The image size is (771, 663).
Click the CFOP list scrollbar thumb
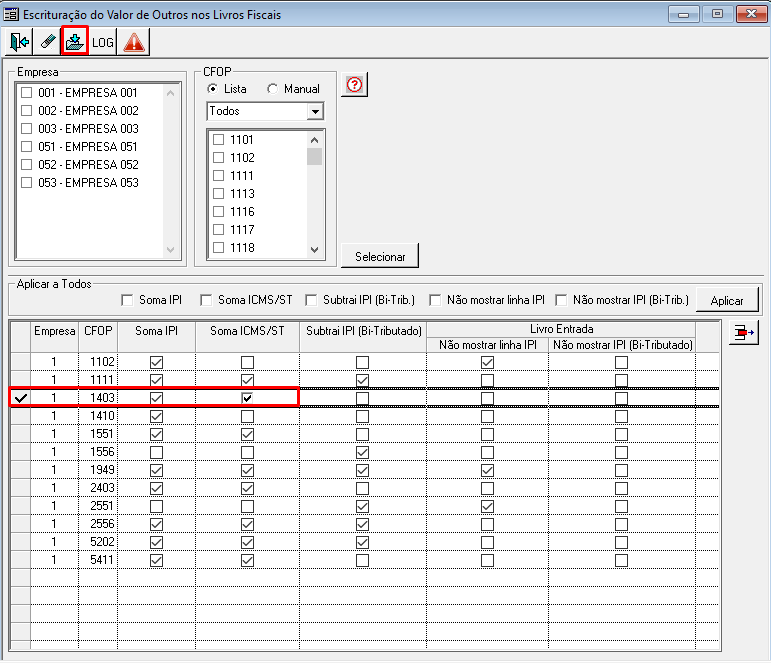(x=315, y=157)
